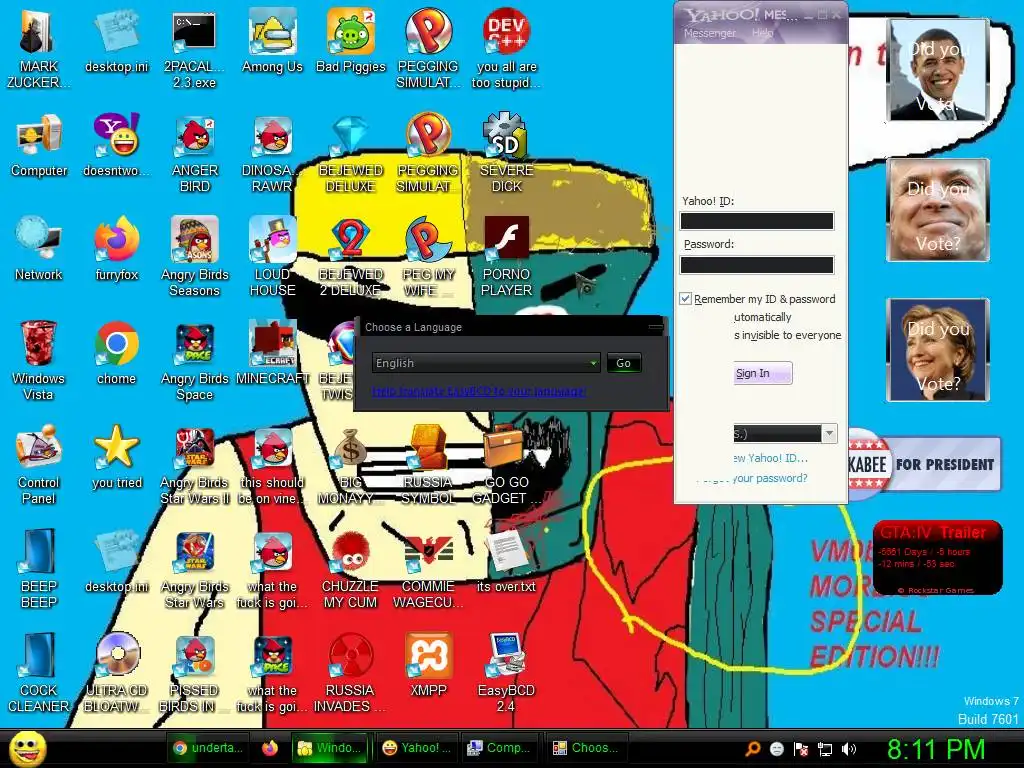Open the Control Panel desktop icon

39,464
